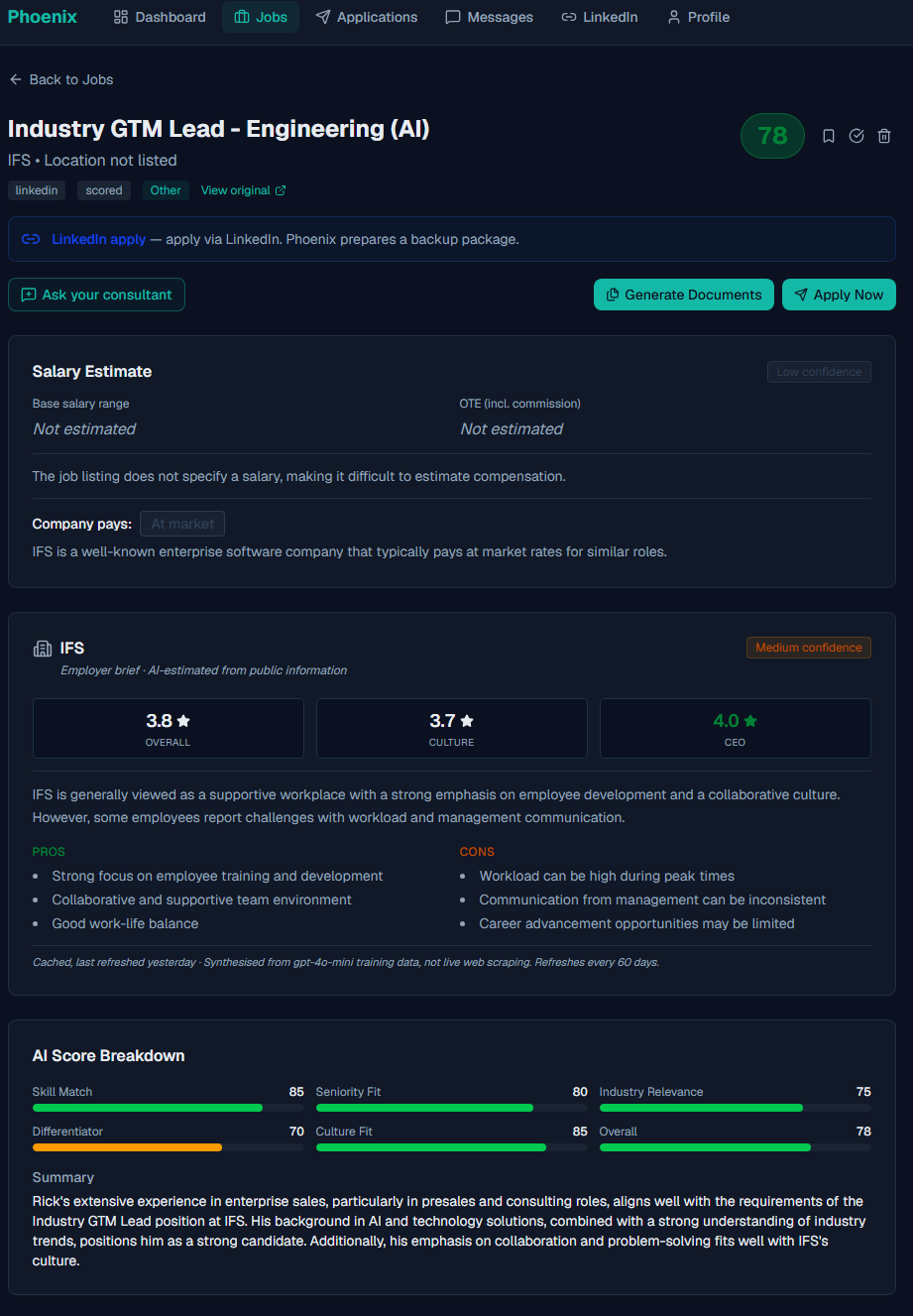The height and width of the screenshot is (1316, 913).
Task: Click the 3.8 Overall rating card
Action: [x=169, y=729]
